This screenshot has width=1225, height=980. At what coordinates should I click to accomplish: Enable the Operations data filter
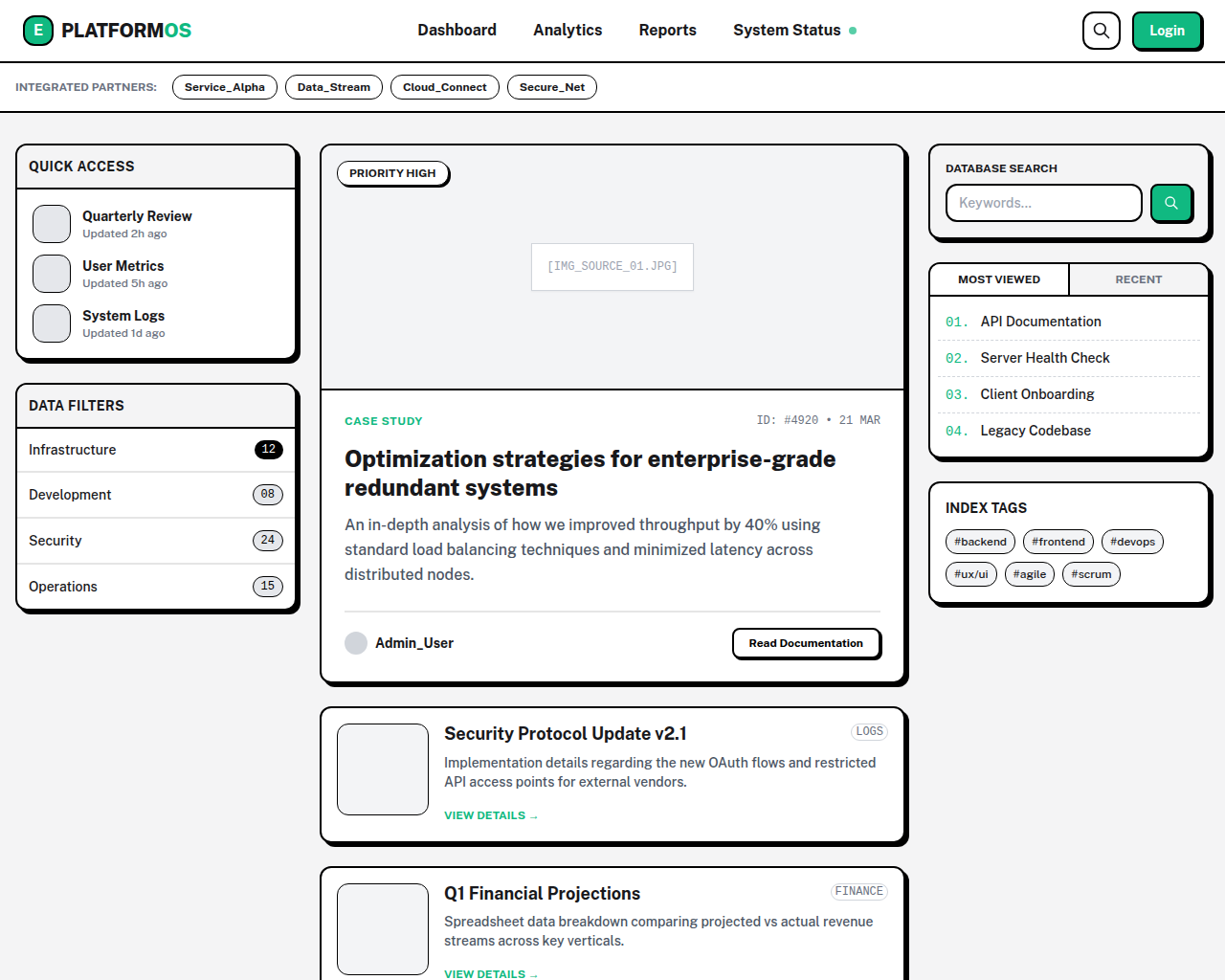156,586
